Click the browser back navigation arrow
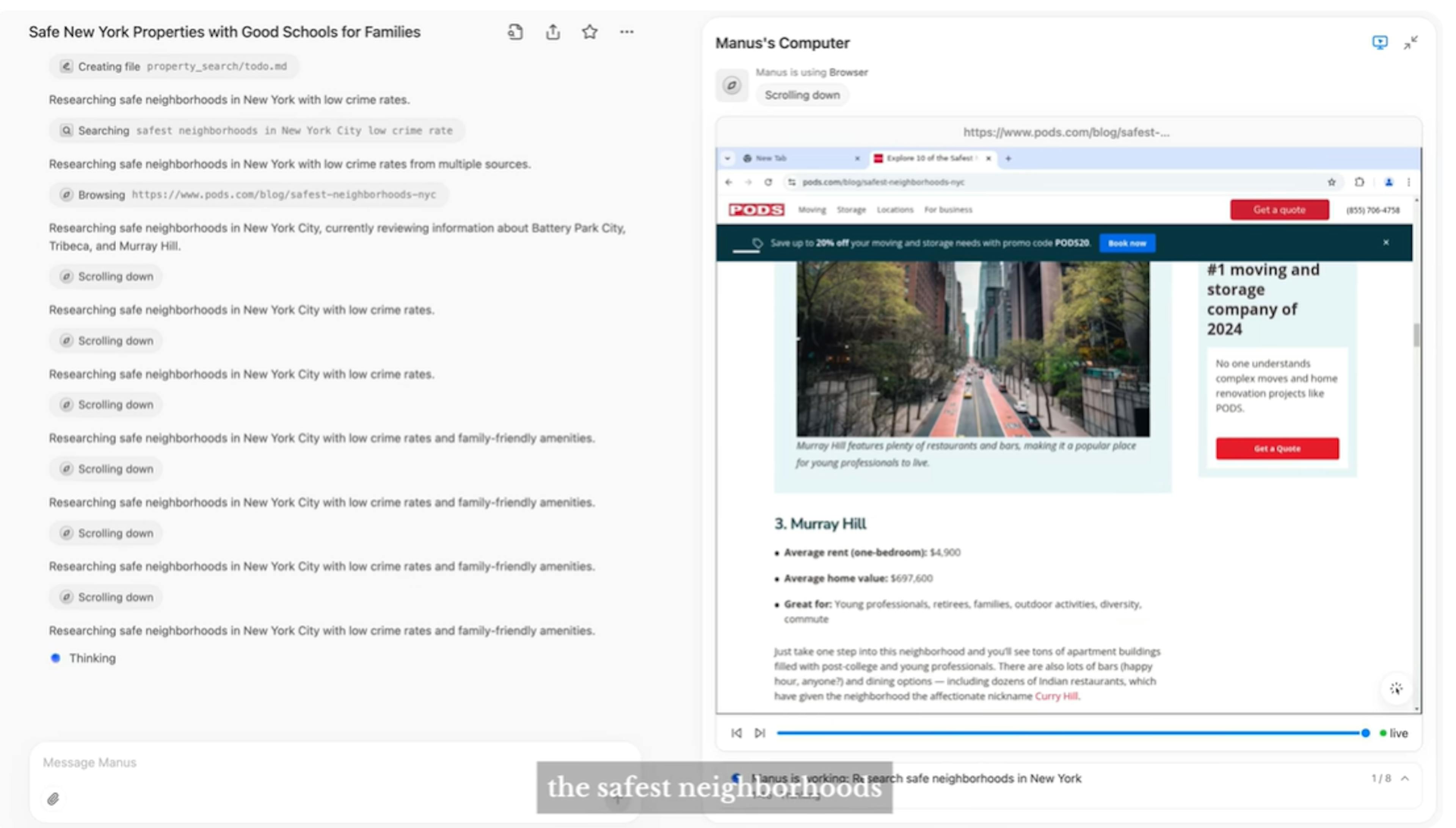The width and height of the screenshot is (1456, 828). [732, 182]
